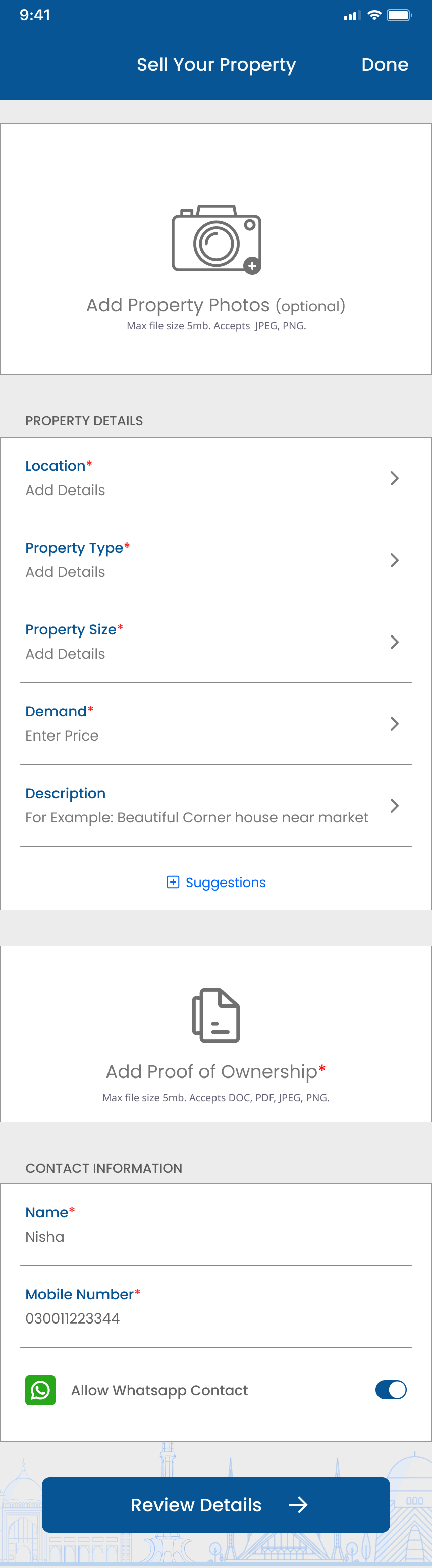Click the document icon for ownership proof

(x=216, y=1015)
